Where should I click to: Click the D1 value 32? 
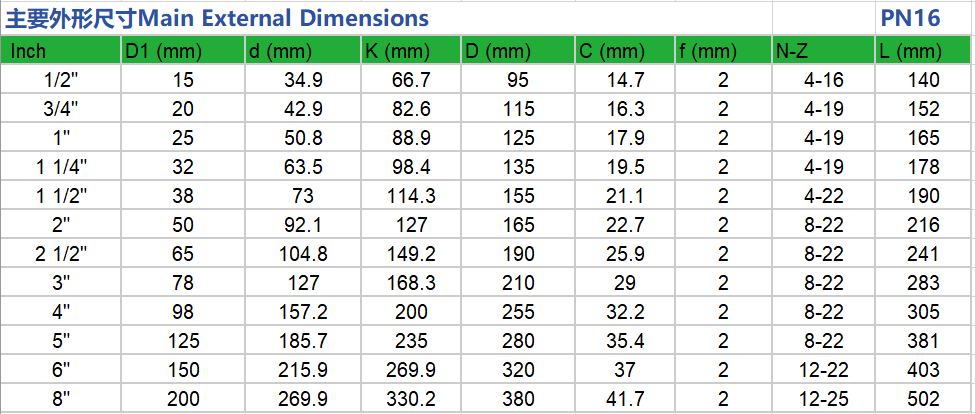(x=183, y=167)
